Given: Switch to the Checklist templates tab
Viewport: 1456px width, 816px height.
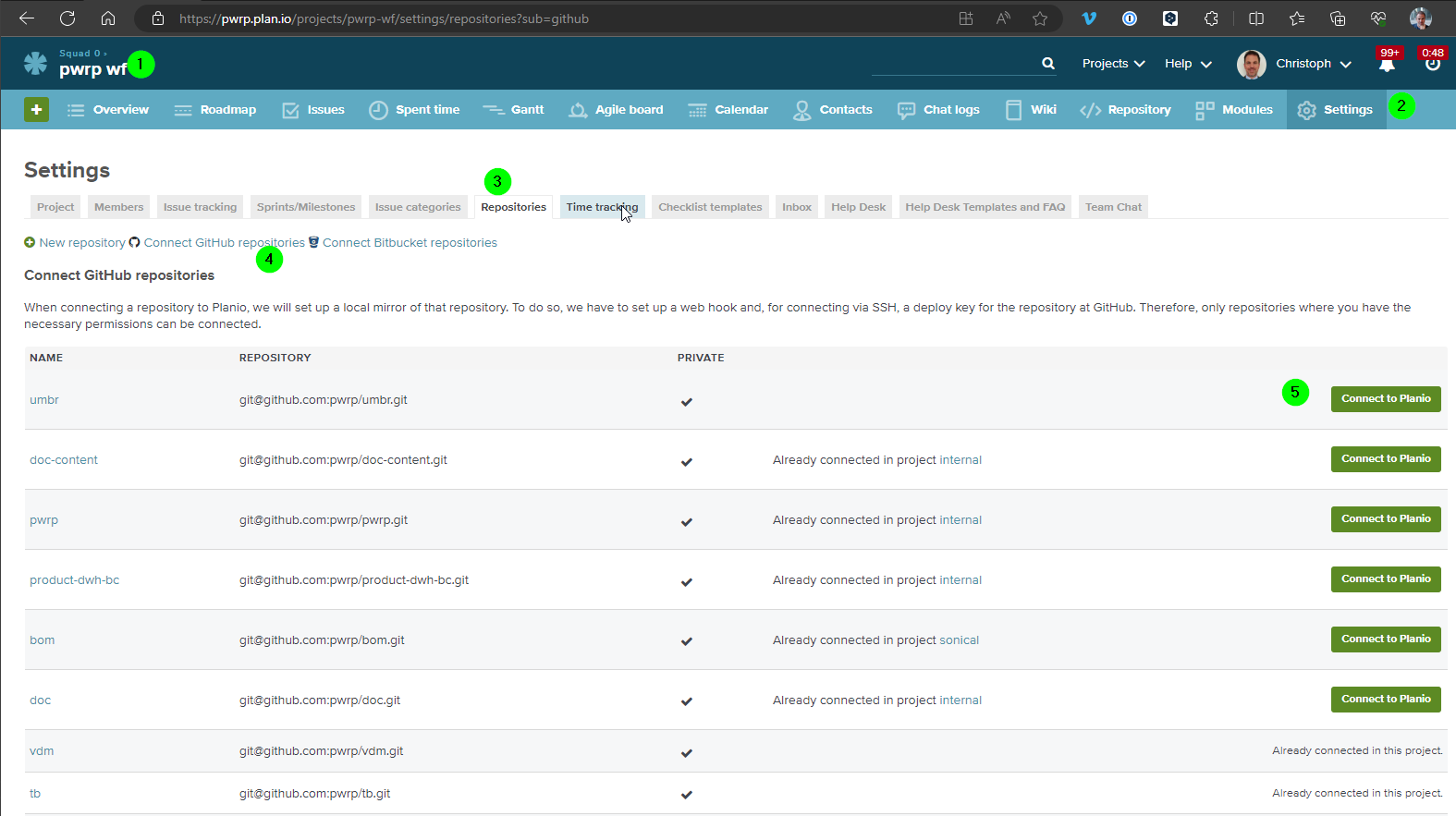Looking at the screenshot, I should (x=711, y=207).
